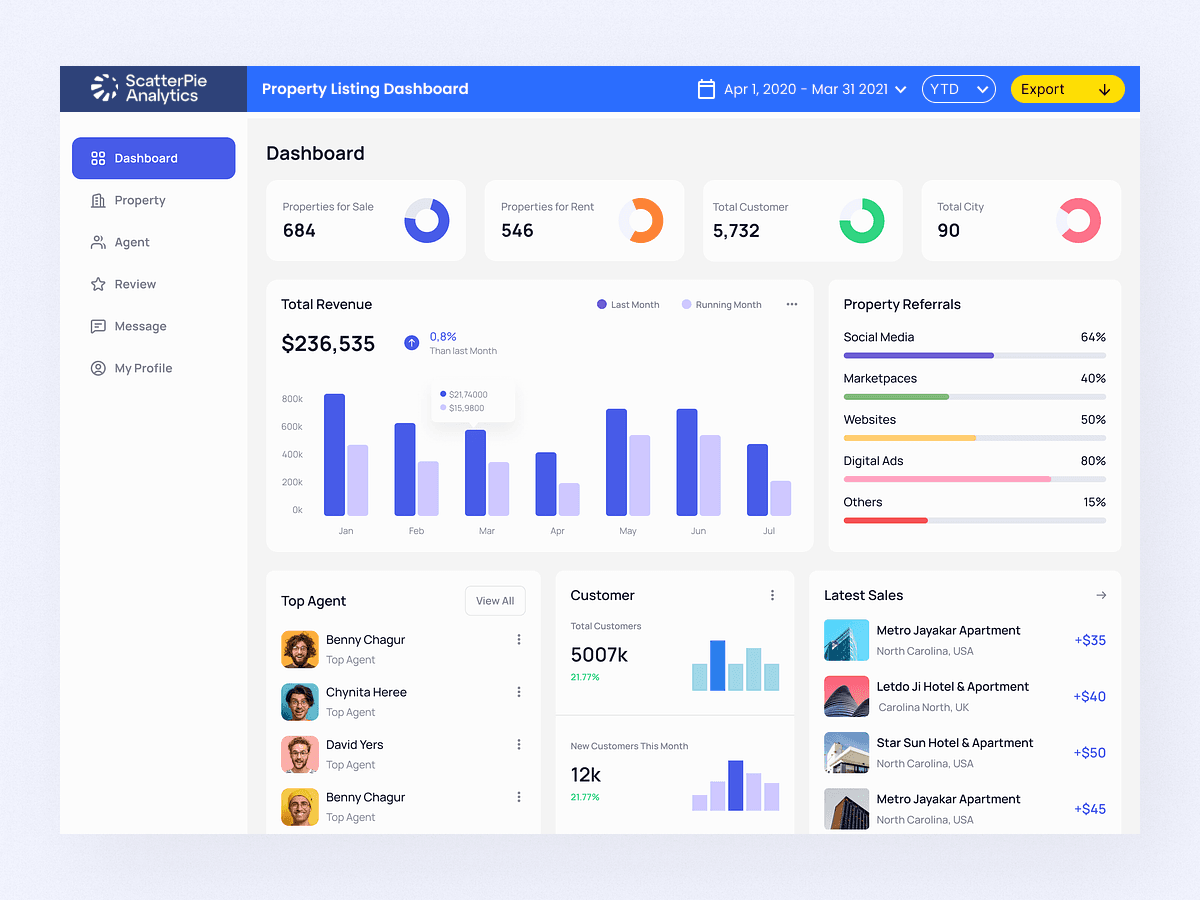Open the Property section icon
The image size is (1200, 900).
pyautogui.click(x=98, y=200)
